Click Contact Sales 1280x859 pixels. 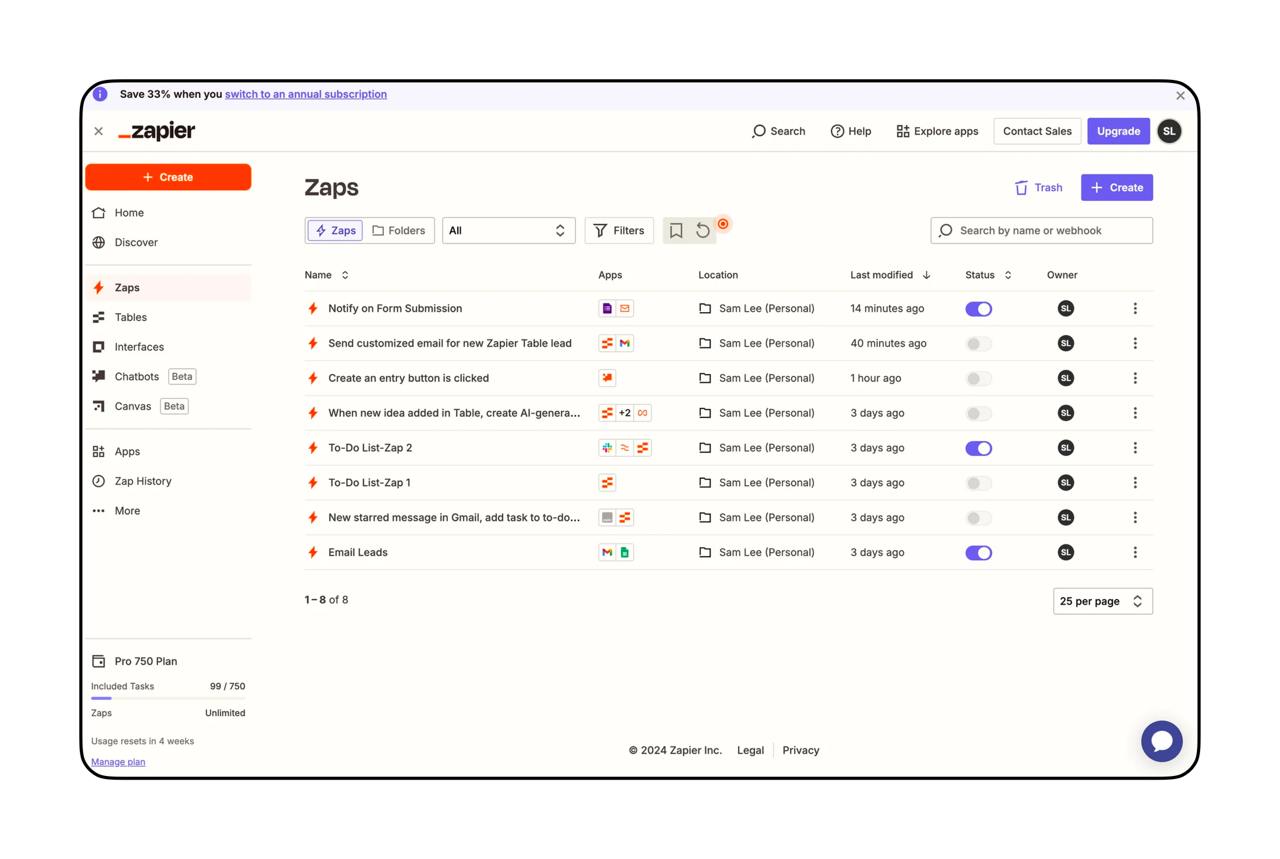coord(1037,131)
